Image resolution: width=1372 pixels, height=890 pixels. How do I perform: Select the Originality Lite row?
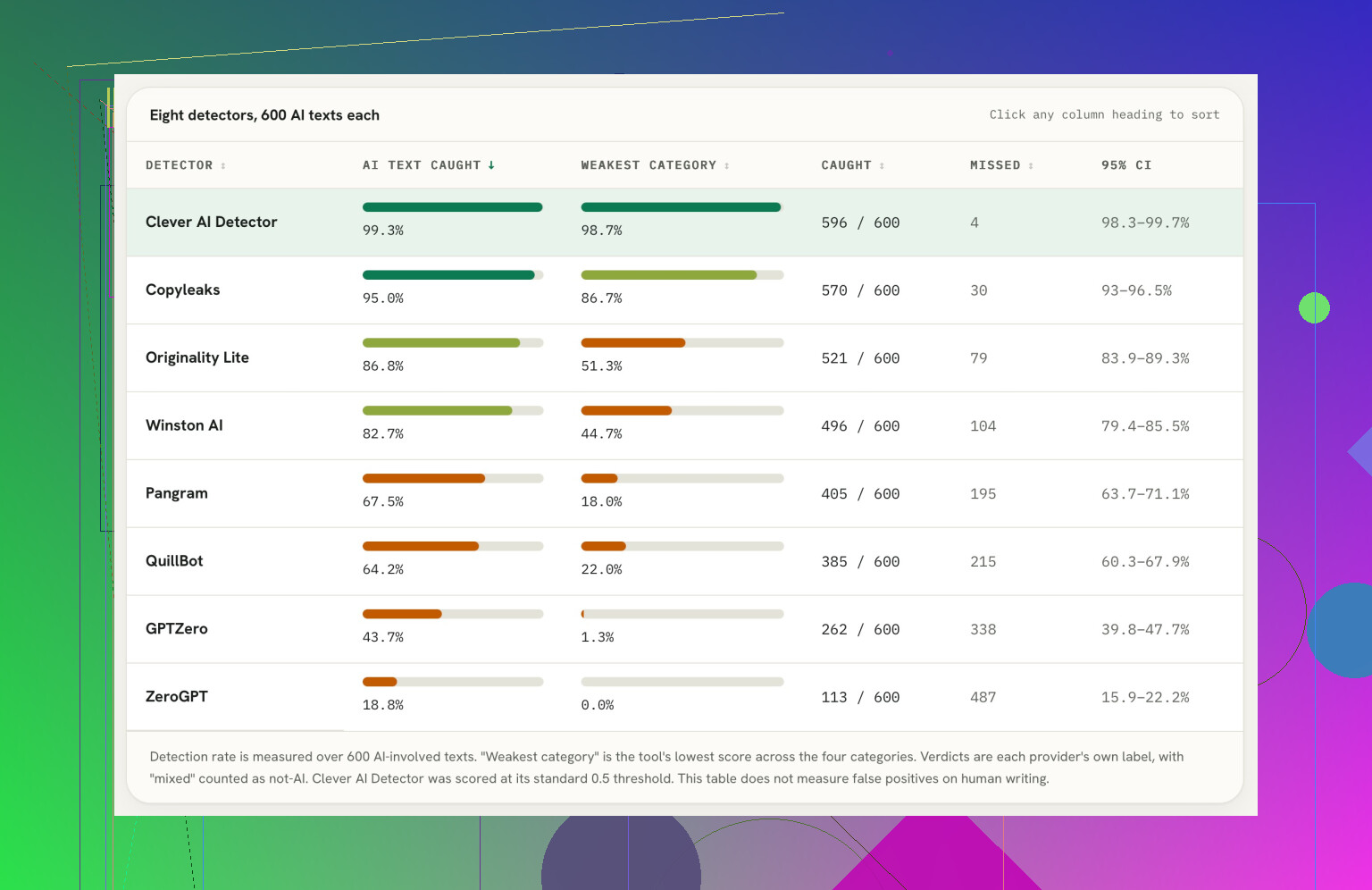tap(684, 358)
